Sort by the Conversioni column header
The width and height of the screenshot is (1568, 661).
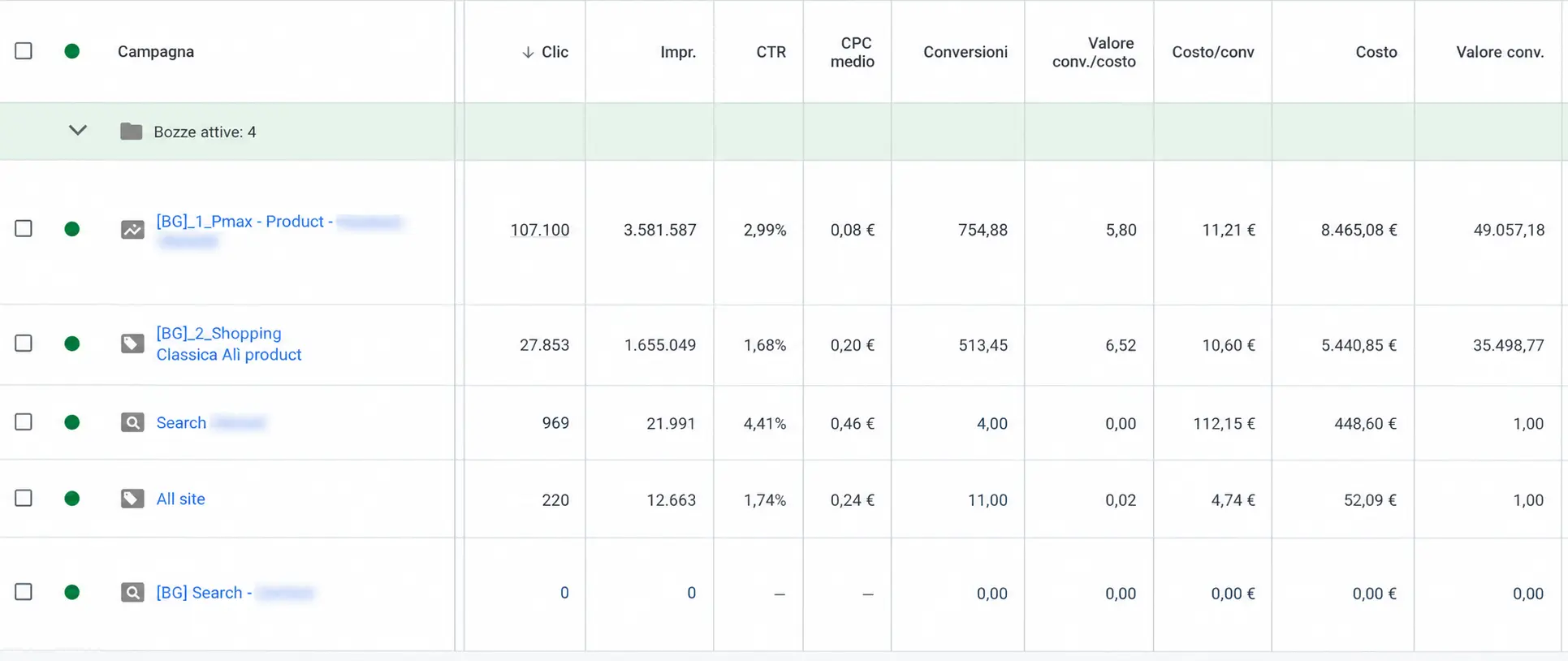[965, 52]
